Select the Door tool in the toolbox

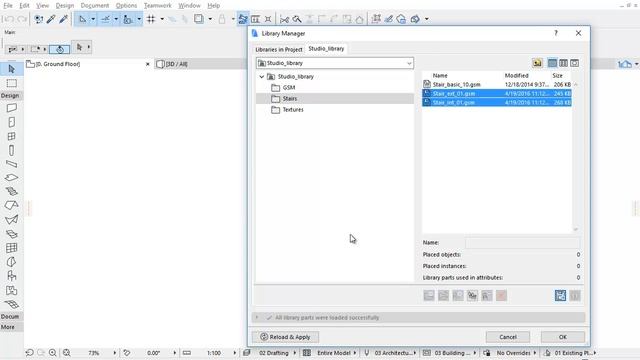pyautogui.click(x=11, y=122)
